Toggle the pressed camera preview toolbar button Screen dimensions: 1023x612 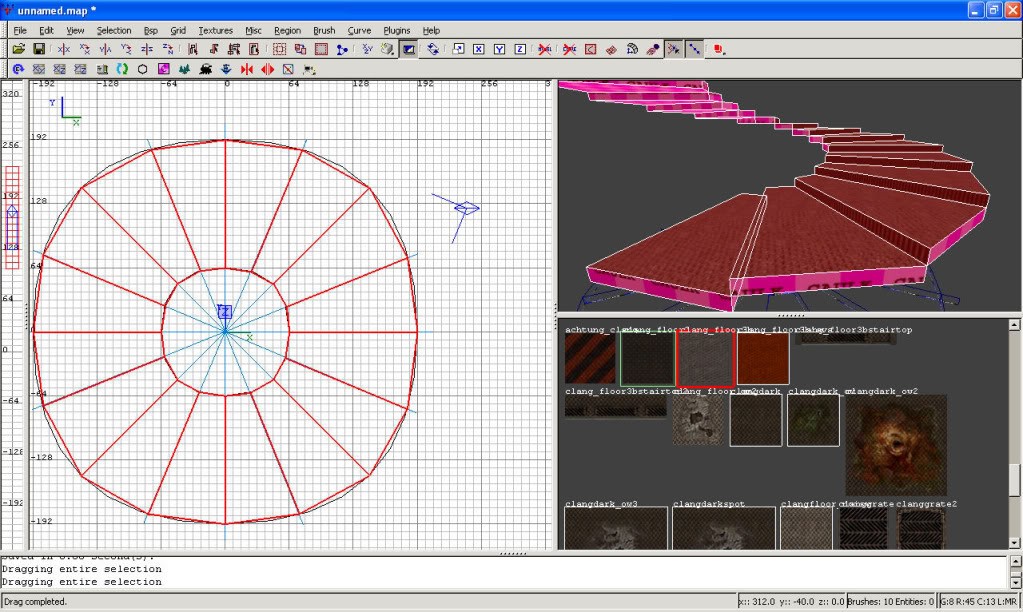coord(409,49)
